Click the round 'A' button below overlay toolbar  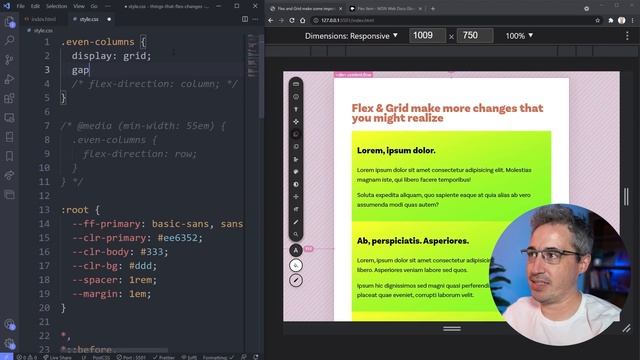pyautogui.click(x=296, y=250)
